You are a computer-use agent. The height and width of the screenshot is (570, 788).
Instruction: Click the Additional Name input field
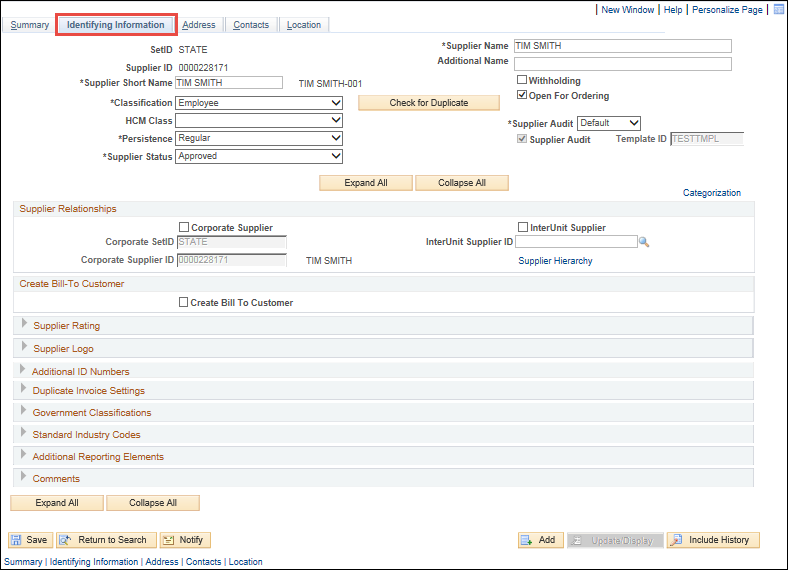(x=623, y=64)
